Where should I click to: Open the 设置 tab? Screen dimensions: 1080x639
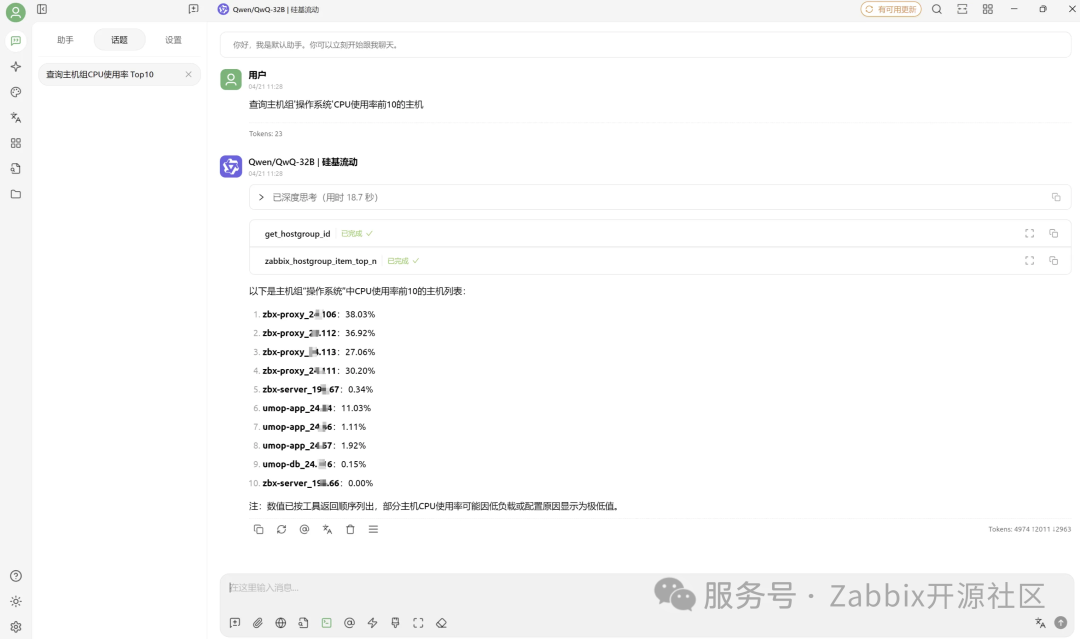coord(172,40)
